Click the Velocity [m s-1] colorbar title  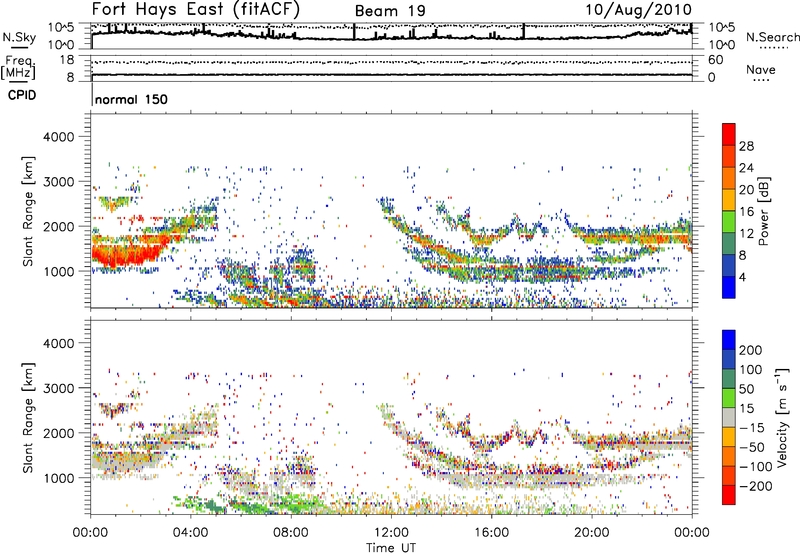782,417
